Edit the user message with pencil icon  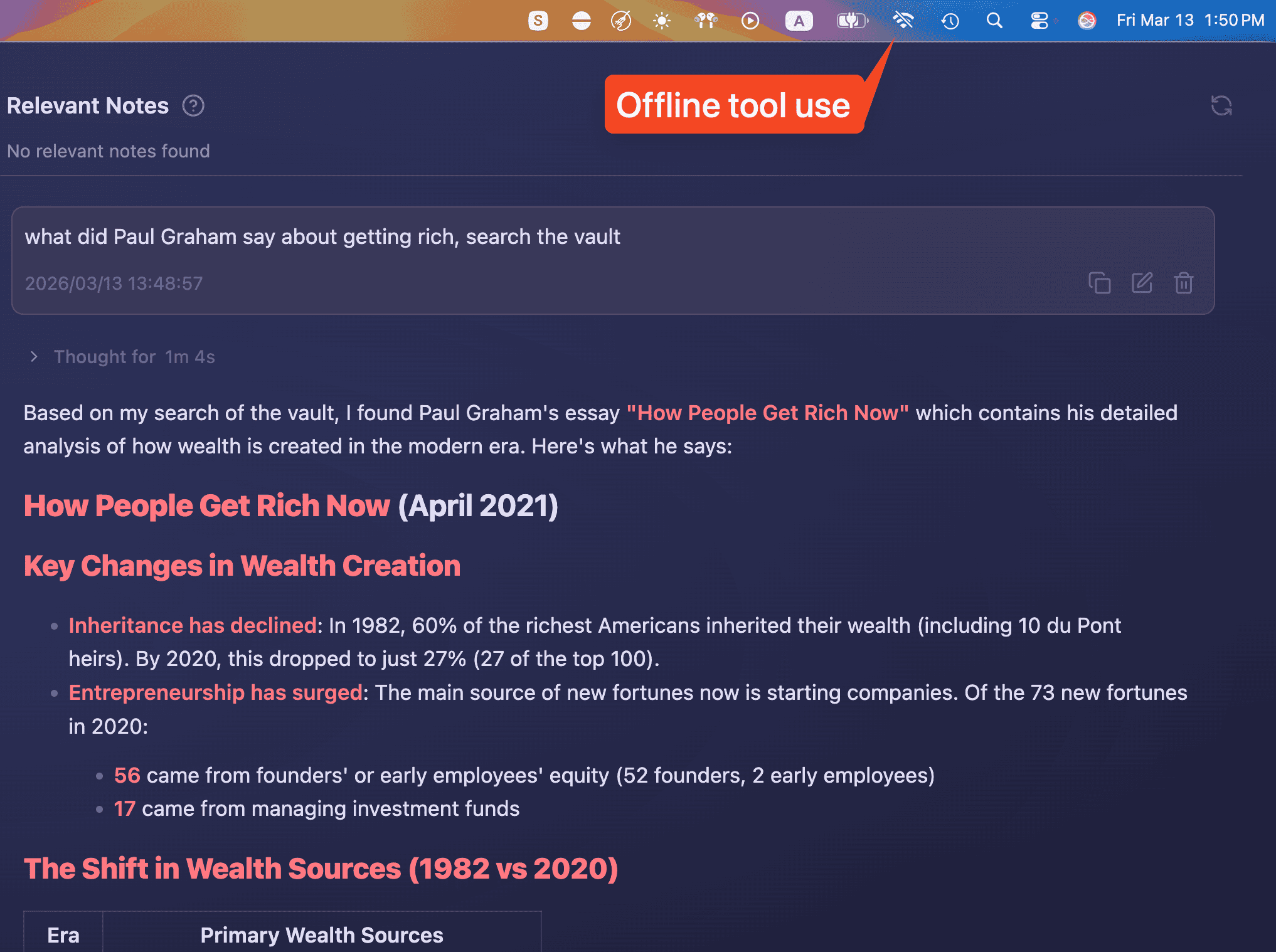[1142, 283]
